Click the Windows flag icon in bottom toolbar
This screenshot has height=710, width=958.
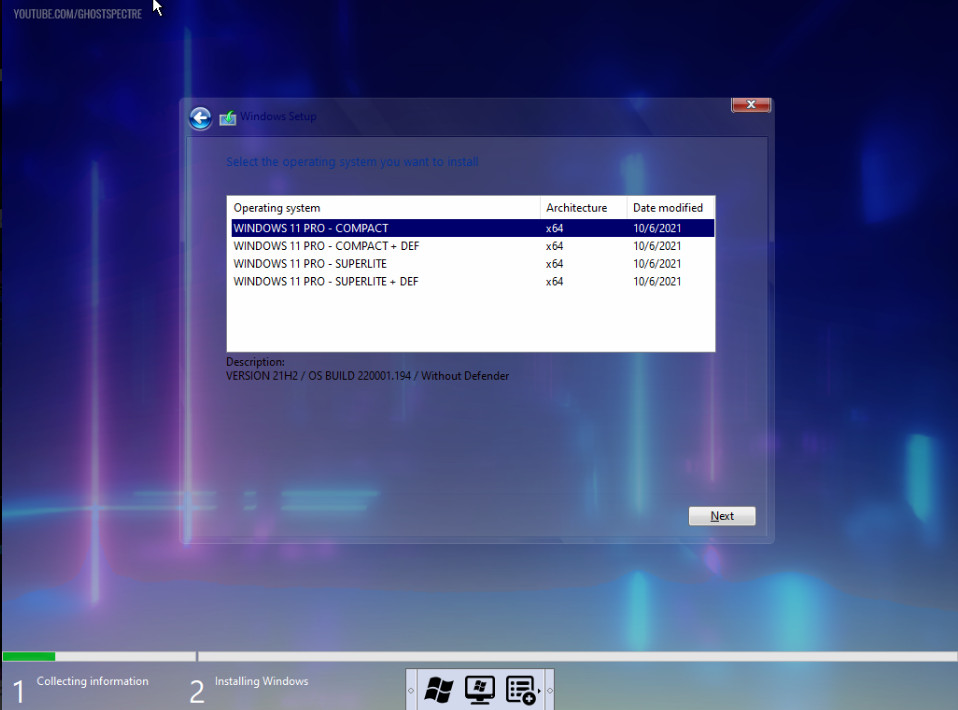439,690
